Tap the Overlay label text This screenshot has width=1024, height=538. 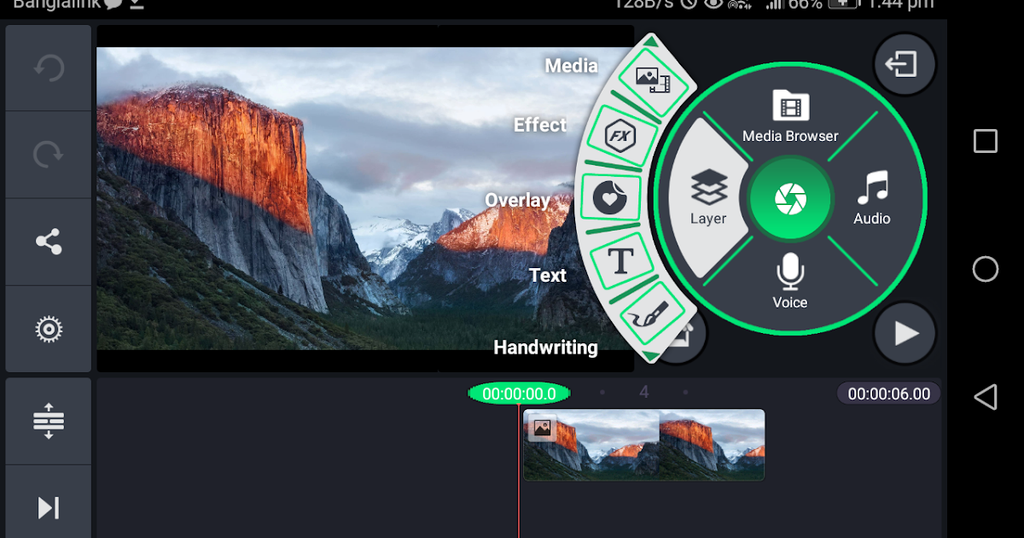517,200
